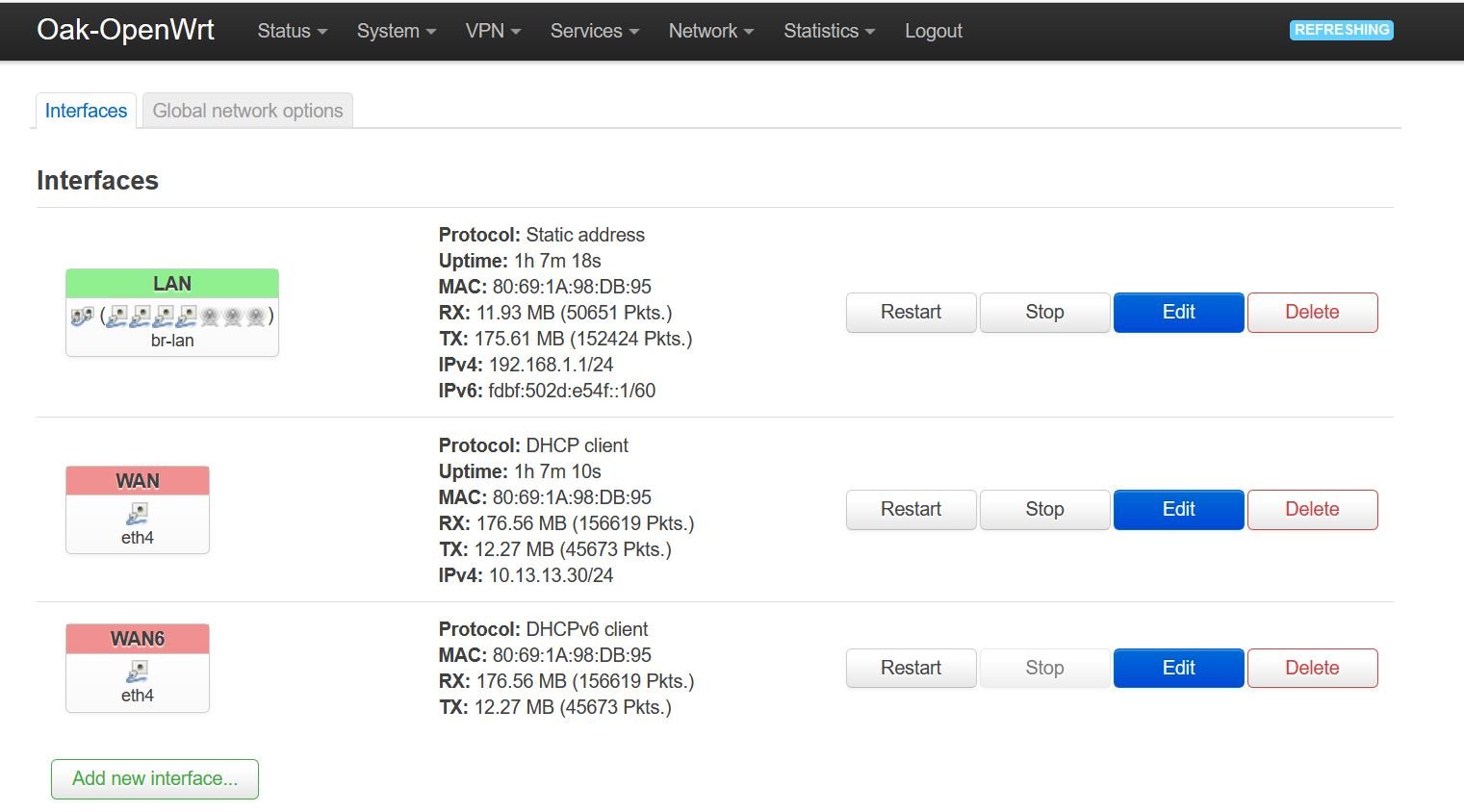
Task: Click the REFRESHING status badge
Action: point(1341,30)
